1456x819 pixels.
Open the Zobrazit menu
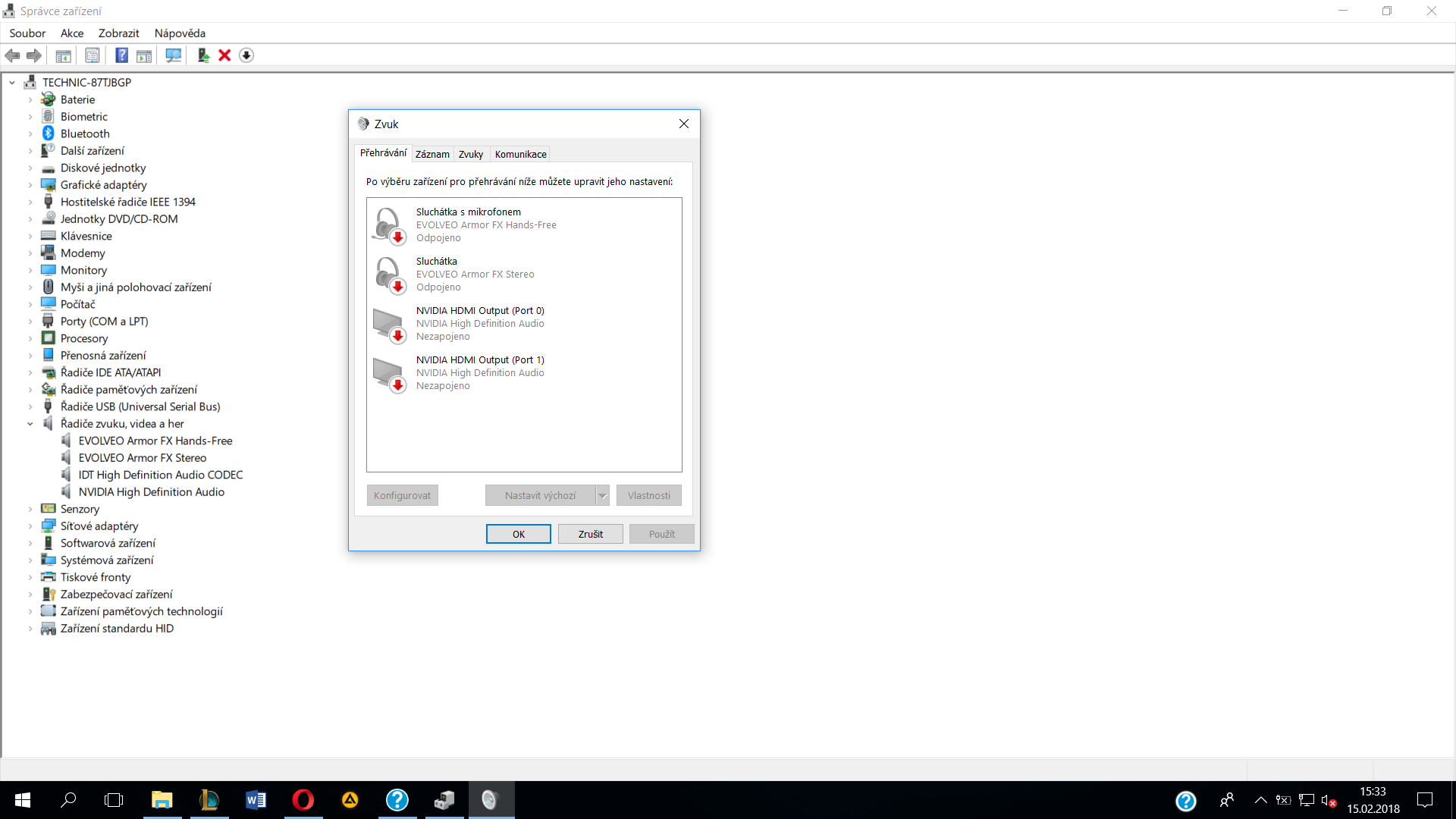tap(119, 33)
